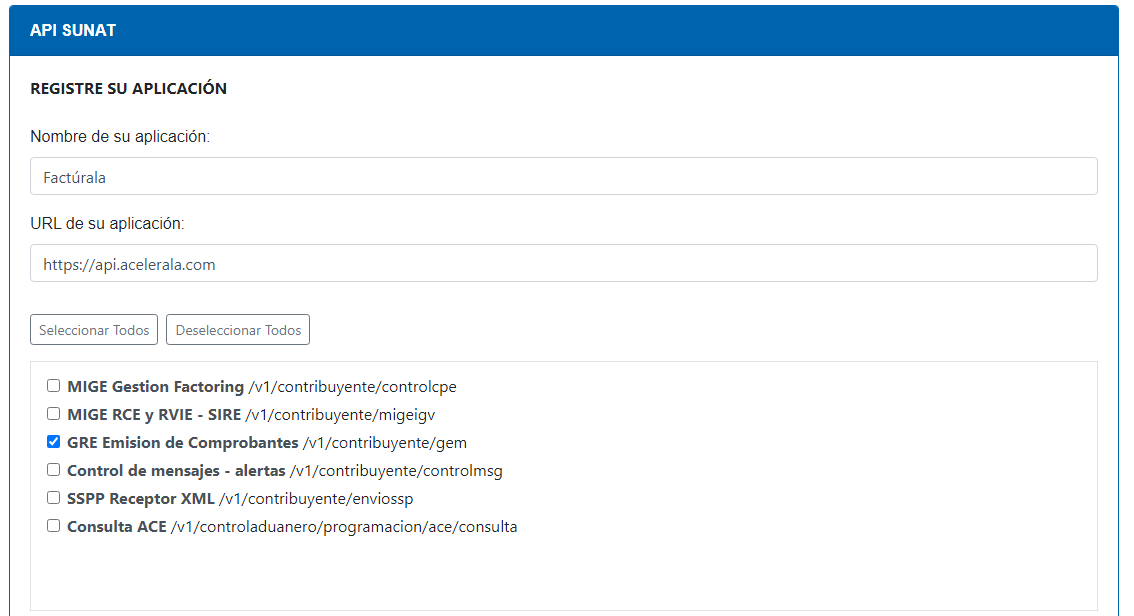Select the SSPP Receptor XML checkbox
Viewport: 1134px width, 616px height.
point(53,498)
